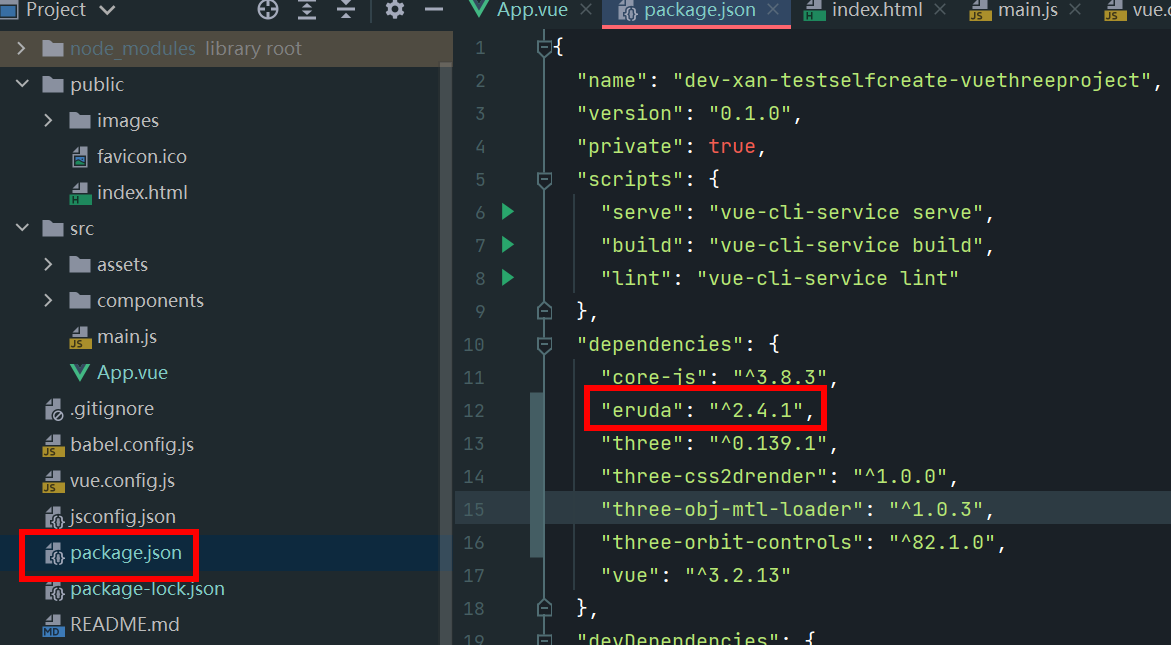Click the fold end marker on line 18
This screenshot has width=1171, height=645.
(544, 608)
